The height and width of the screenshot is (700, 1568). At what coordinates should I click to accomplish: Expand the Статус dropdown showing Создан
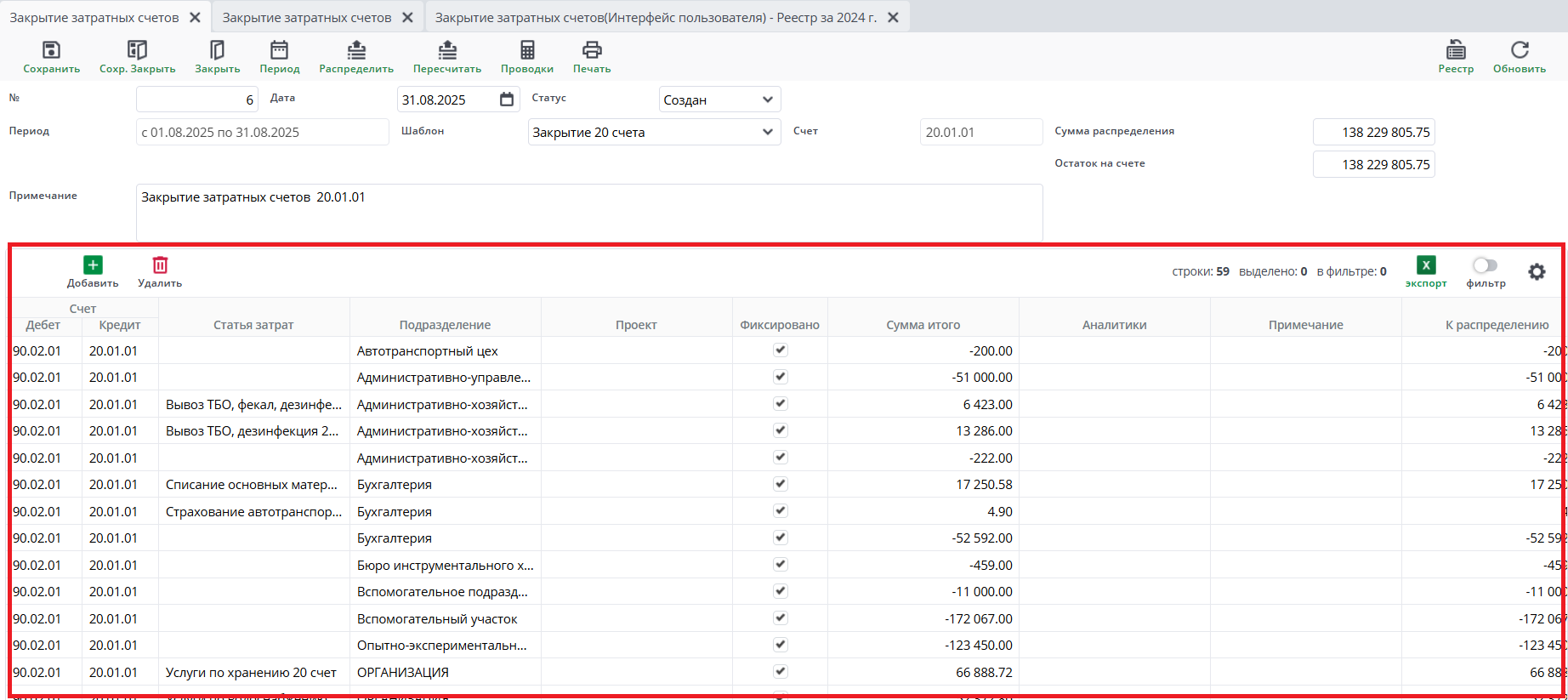[x=719, y=100]
